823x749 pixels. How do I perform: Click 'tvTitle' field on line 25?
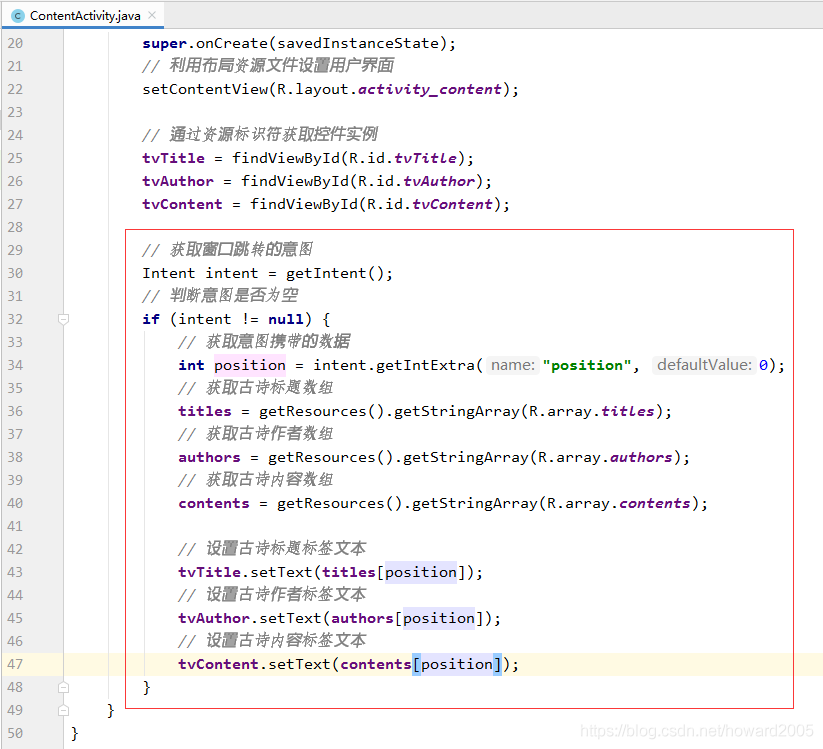173,158
